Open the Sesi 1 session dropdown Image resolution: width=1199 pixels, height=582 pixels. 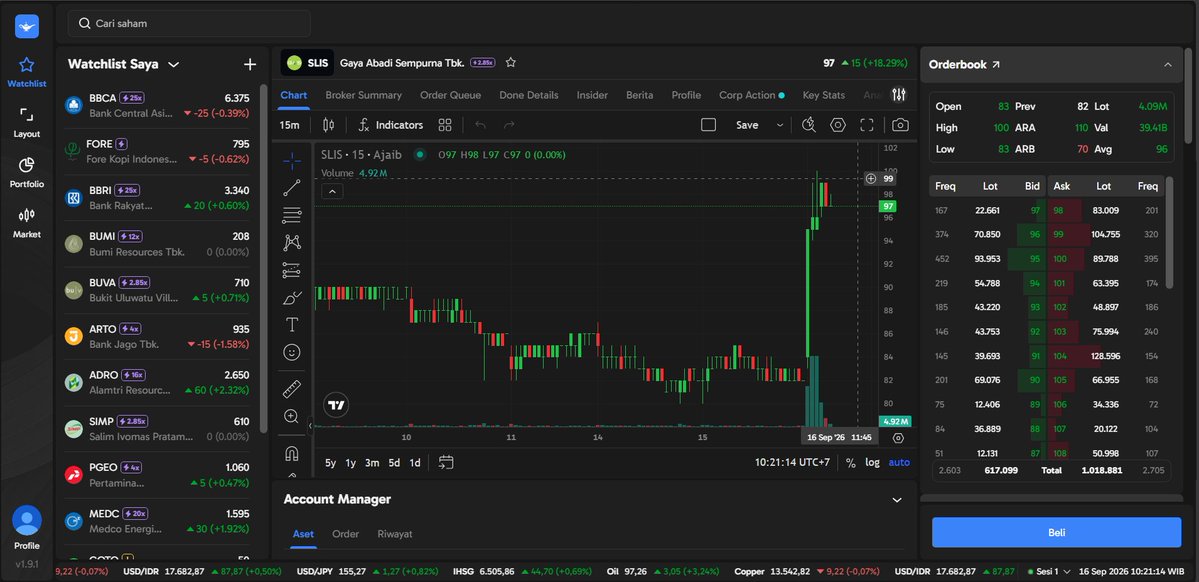click(1049, 571)
